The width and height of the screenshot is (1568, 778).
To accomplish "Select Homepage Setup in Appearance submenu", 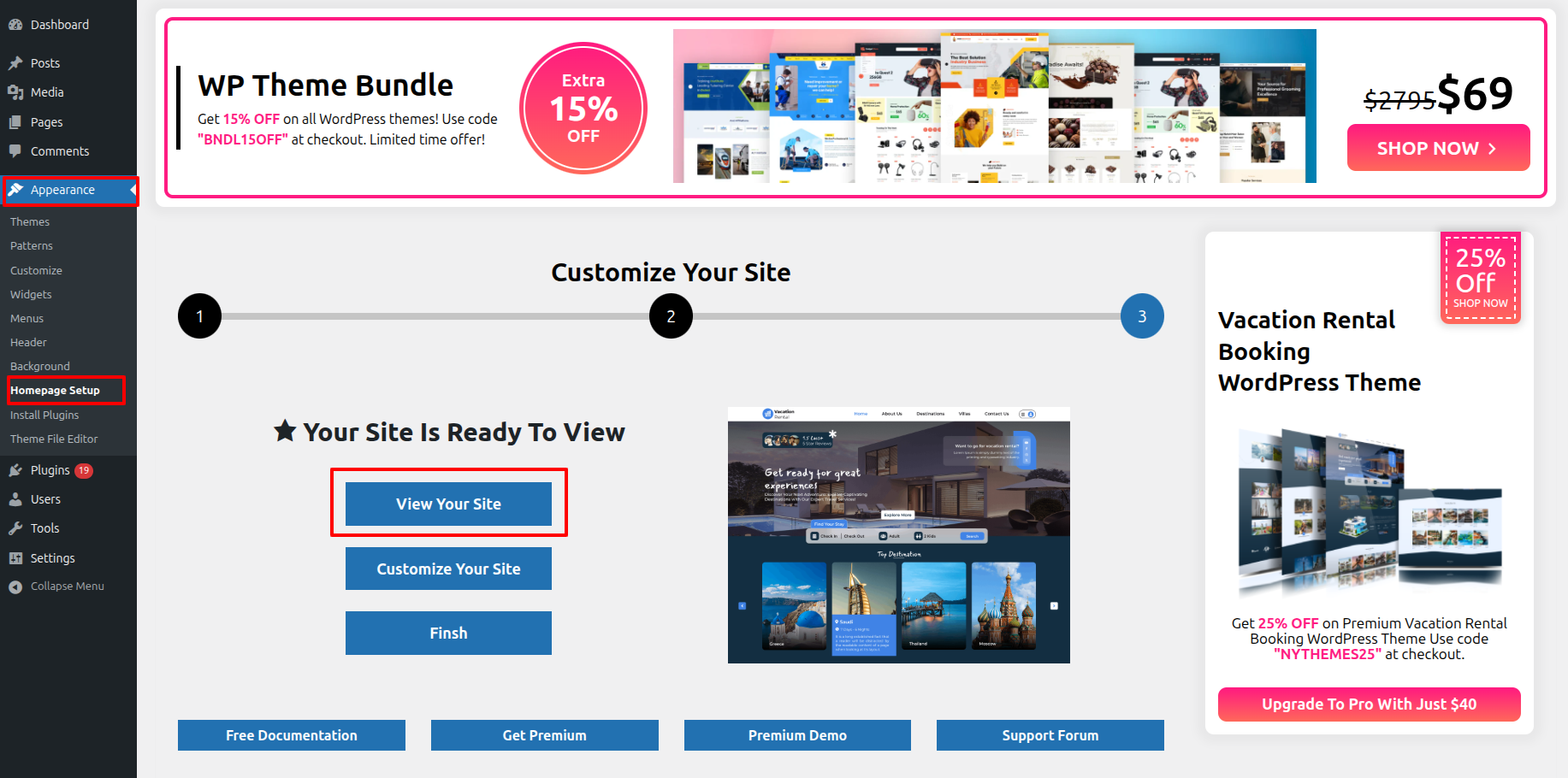I will pos(56,390).
